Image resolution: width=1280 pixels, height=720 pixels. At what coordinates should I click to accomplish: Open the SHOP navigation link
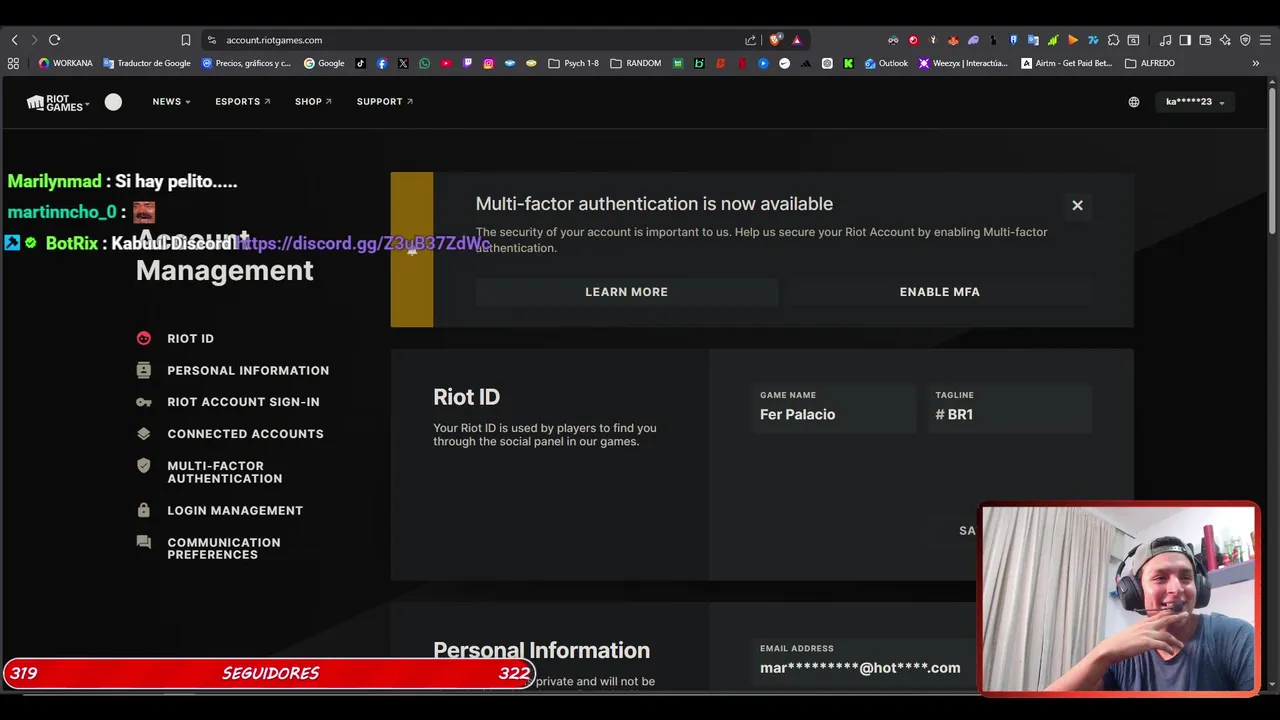[x=313, y=102]
